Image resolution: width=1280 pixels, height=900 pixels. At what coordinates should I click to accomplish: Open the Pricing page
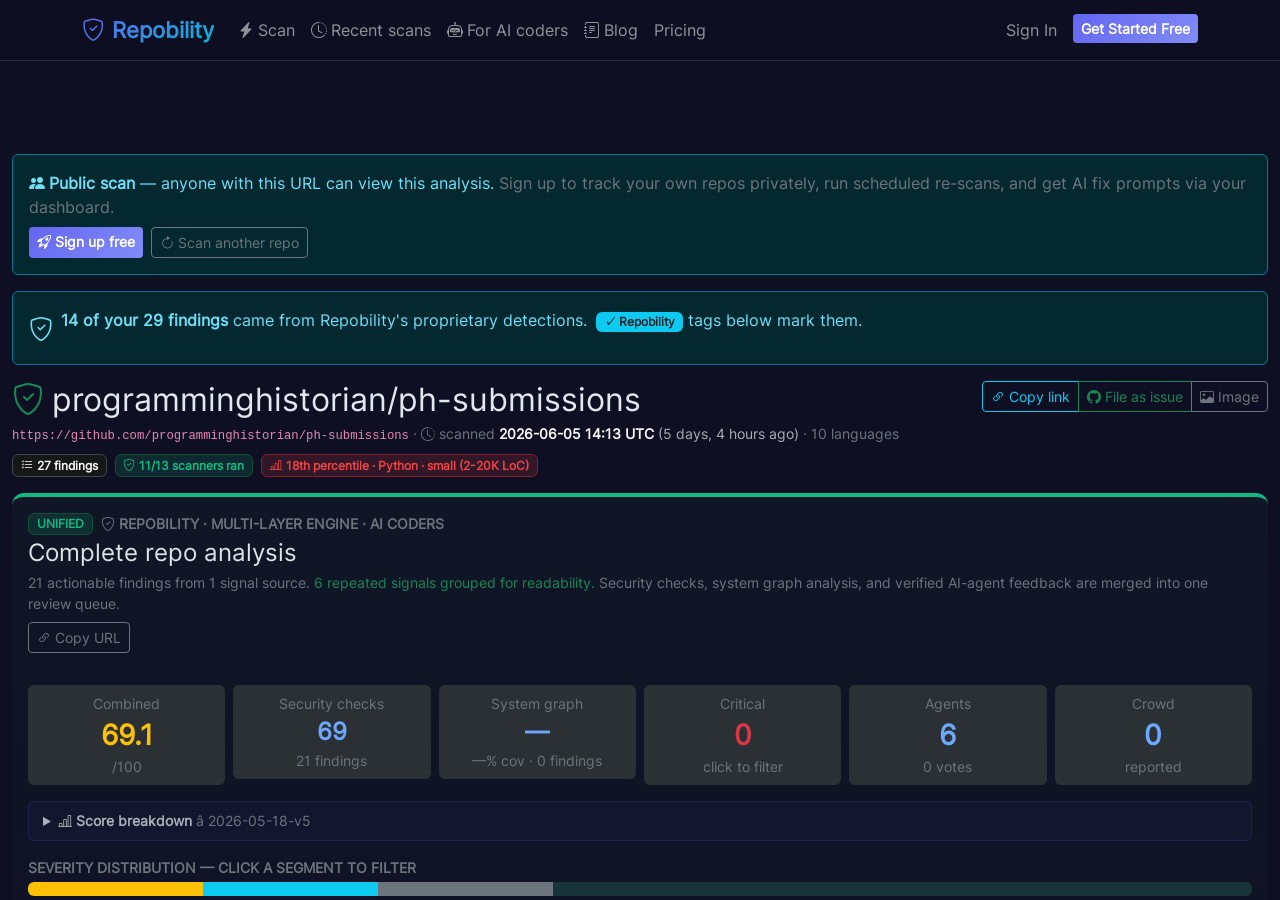point(680,30)
